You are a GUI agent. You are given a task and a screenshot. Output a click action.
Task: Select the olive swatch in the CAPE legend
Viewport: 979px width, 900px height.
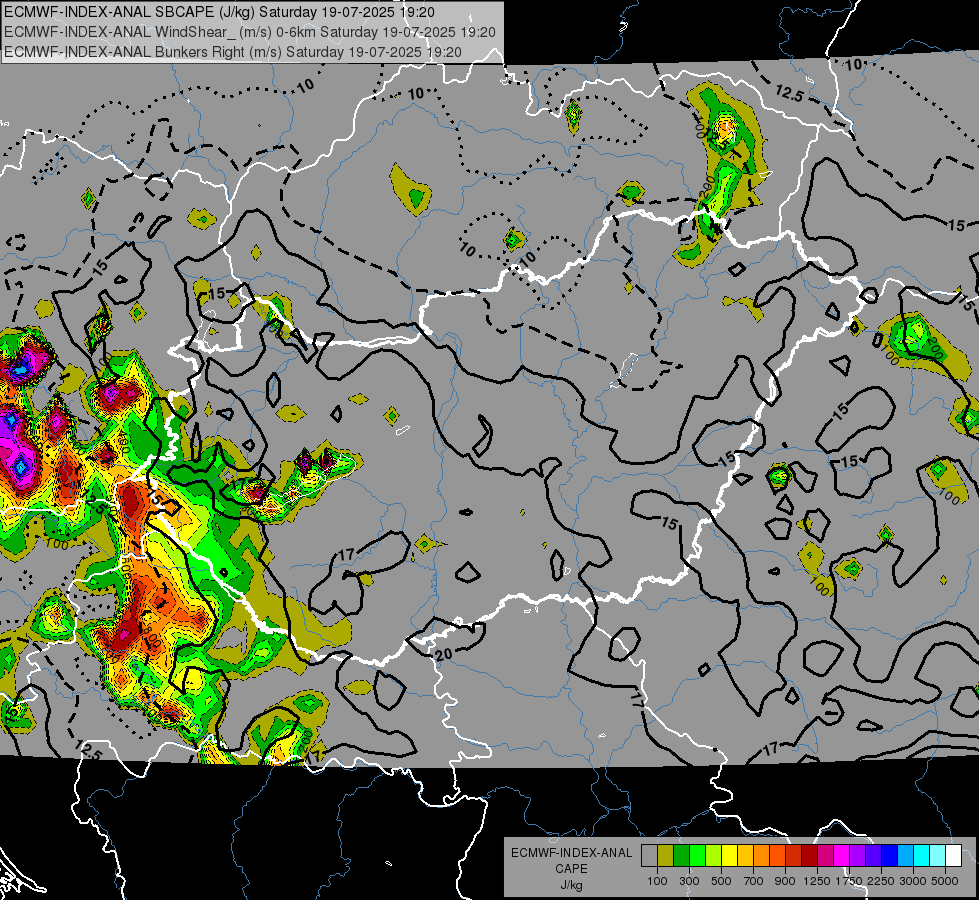(666, 855)
